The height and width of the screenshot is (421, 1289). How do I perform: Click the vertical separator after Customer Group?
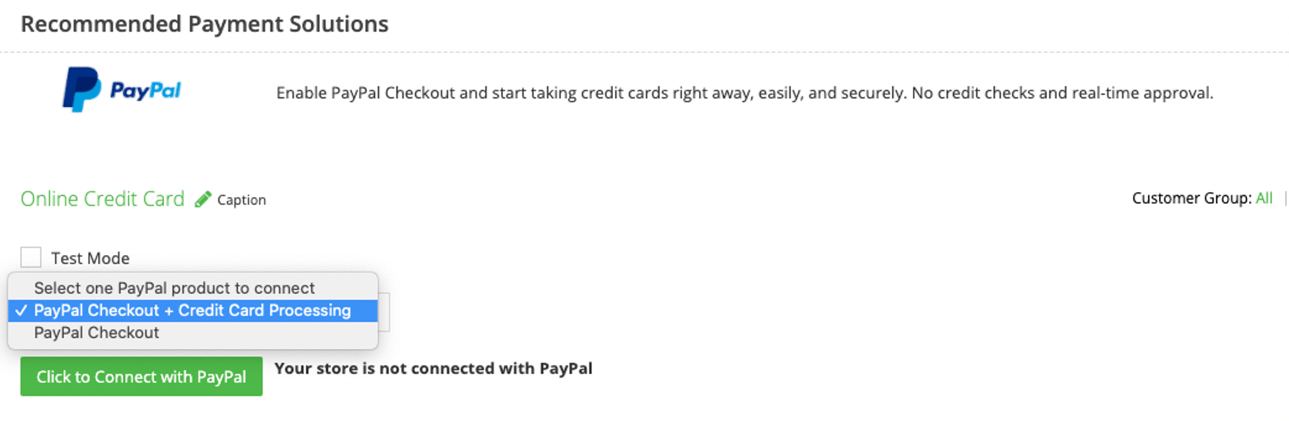coord(1285,198)
